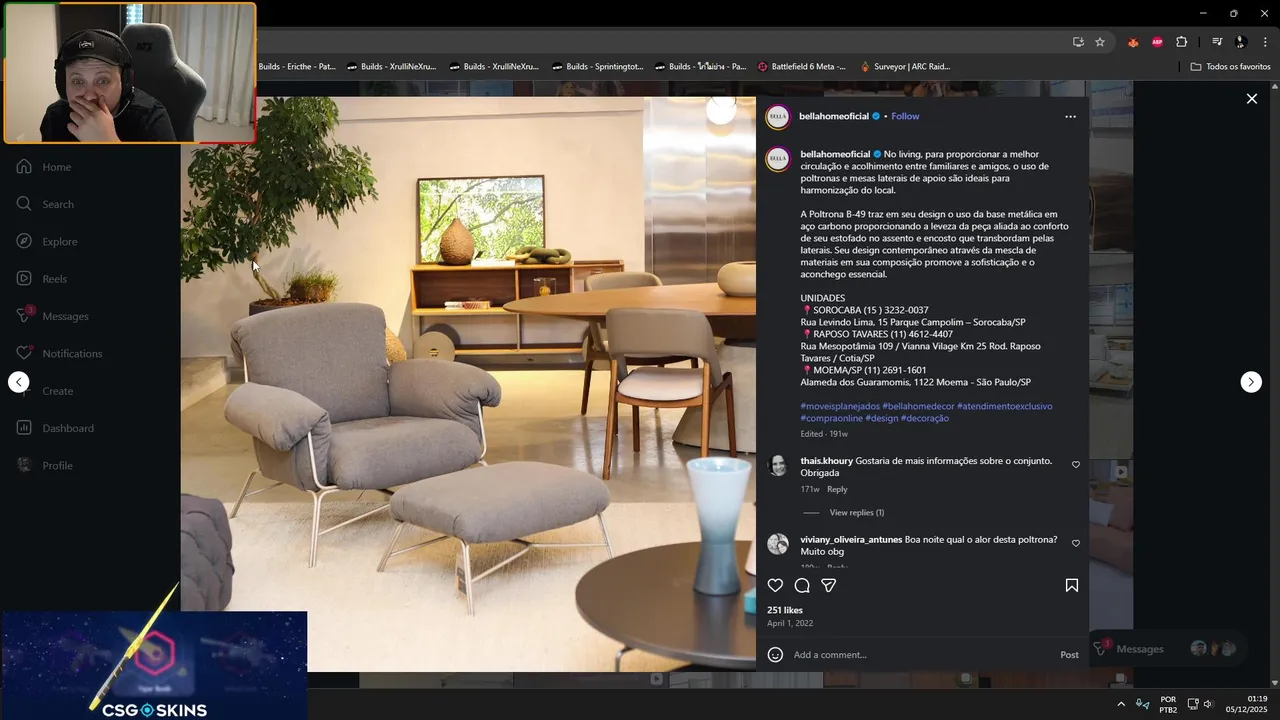Show hidden system tray icons

coord(1120,704)
